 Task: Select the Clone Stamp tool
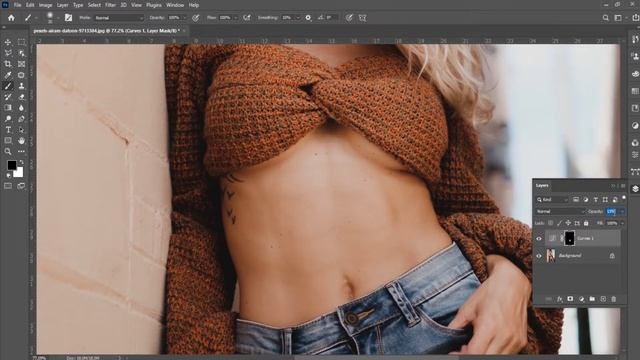(21, 86)
